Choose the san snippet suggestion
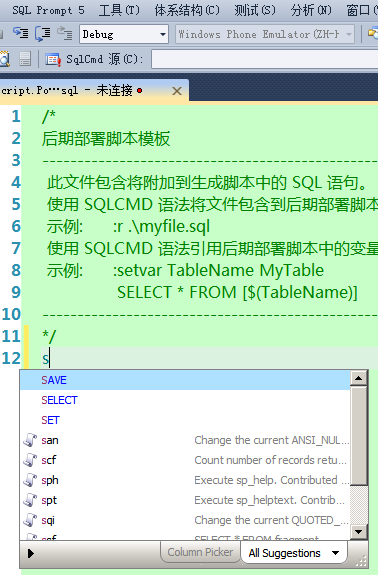This screenshot has width=378, height=575. point(185,440)
